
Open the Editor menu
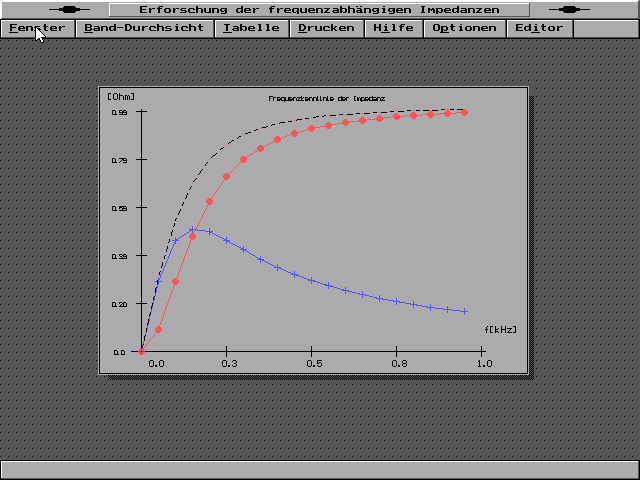coord(539,28)
